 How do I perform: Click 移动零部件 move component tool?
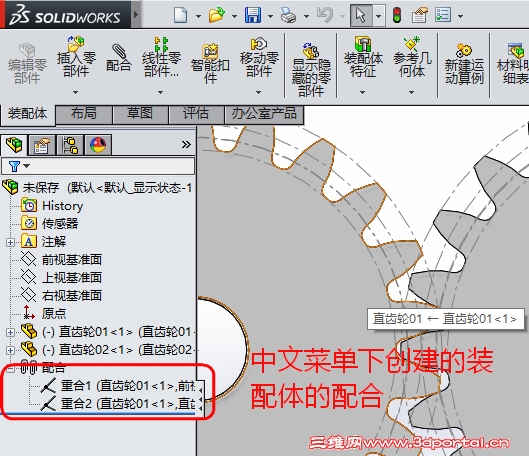click(259, 57)
